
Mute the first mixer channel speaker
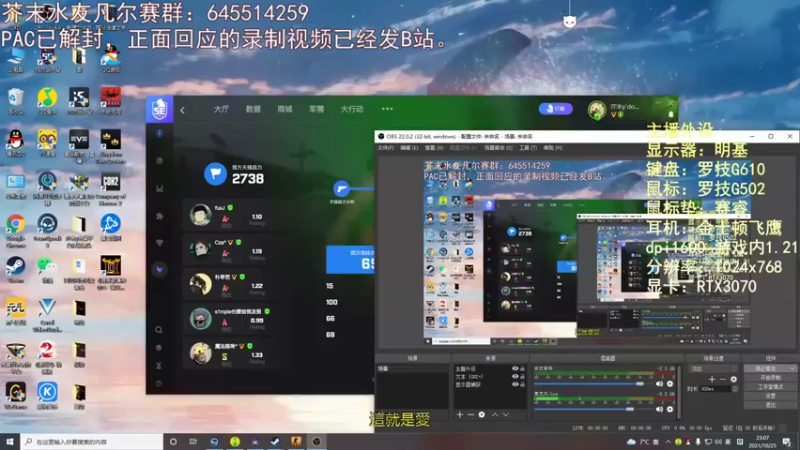[659, 384]
